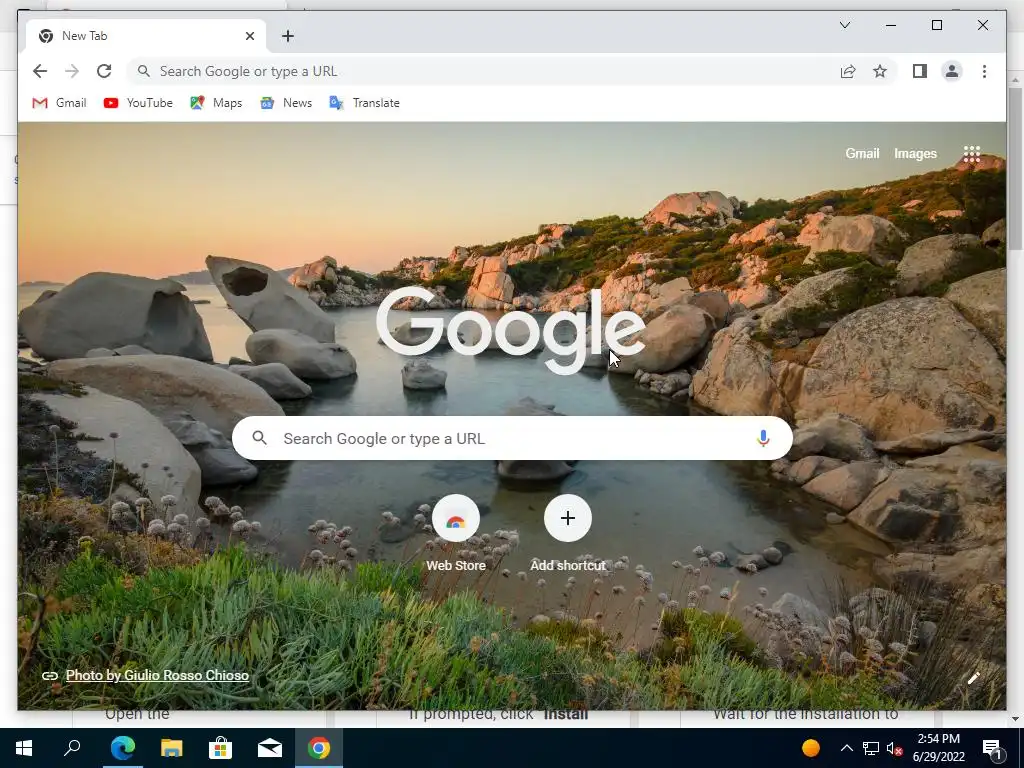
Task: Open Translate bookmark
Action: tap(364, 103)
